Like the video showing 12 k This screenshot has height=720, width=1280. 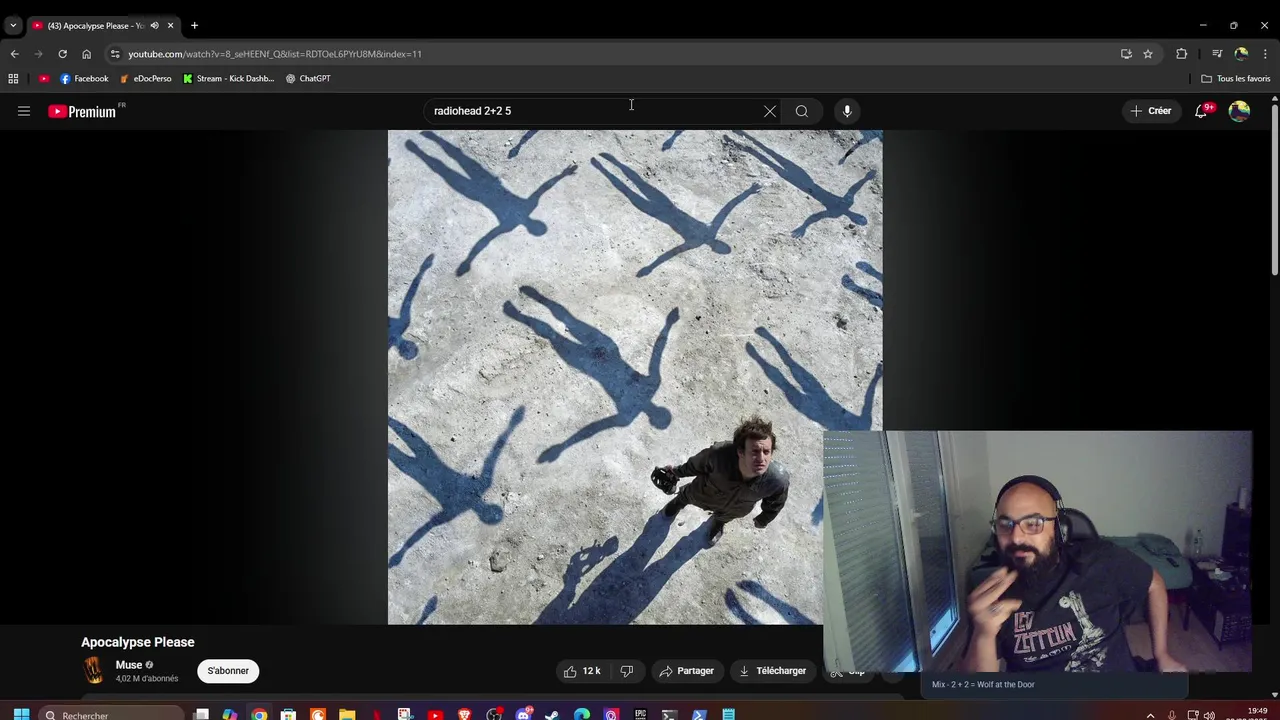[x=583, y=671]
